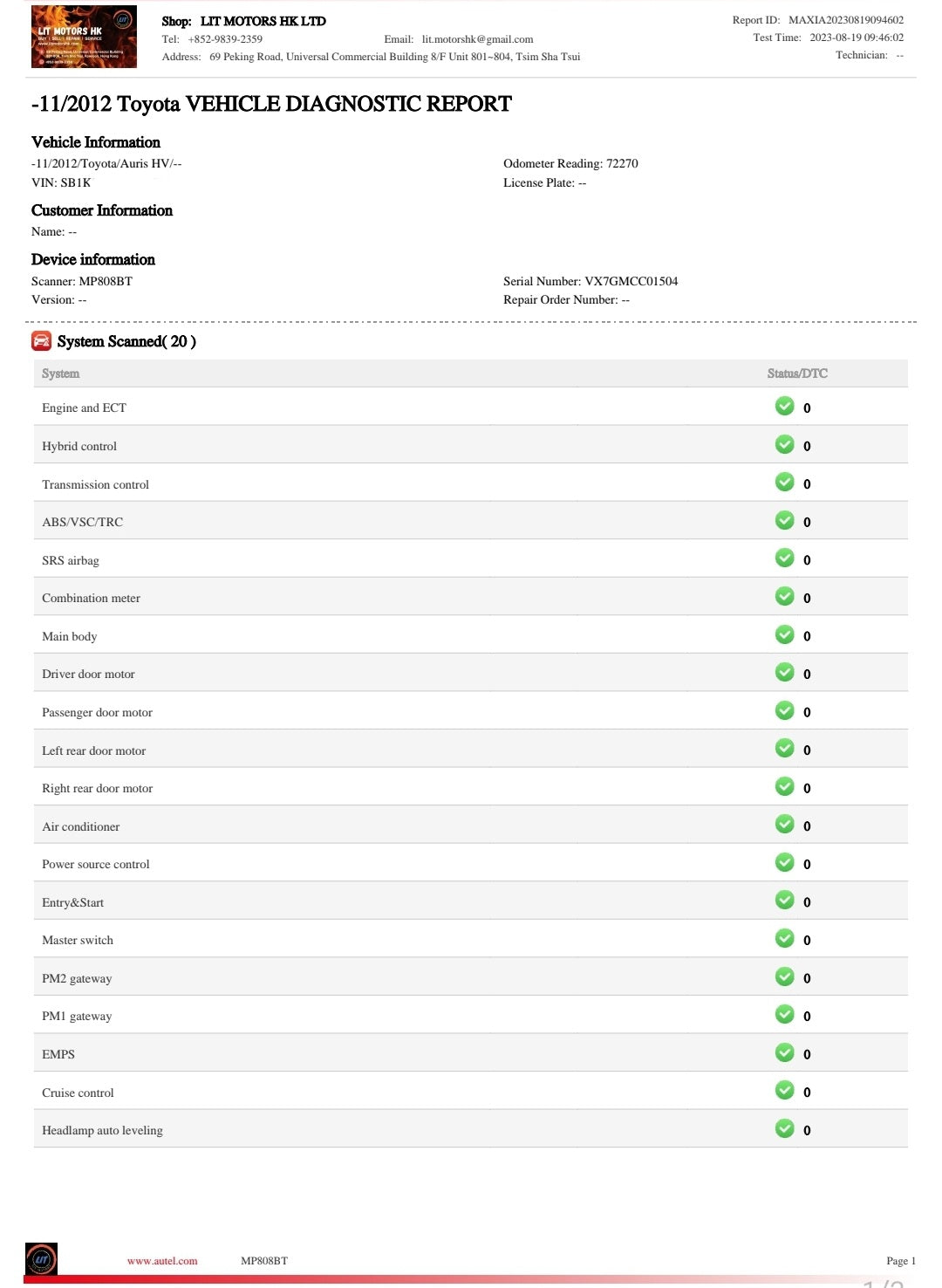The height and width of the screenshot is (1288, 942).
Task: Click the LIT Motors HK logo image
Action: click(84, 37)
